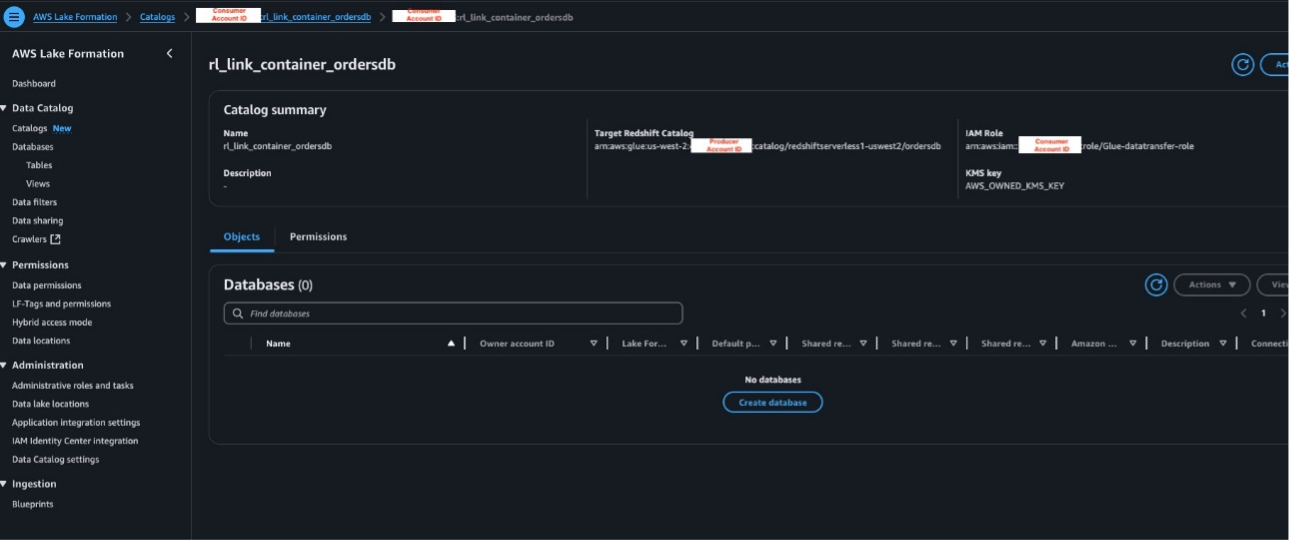The image size is (1292, 543).
Task: Collapse the Administration section
Action: [4, 365]
